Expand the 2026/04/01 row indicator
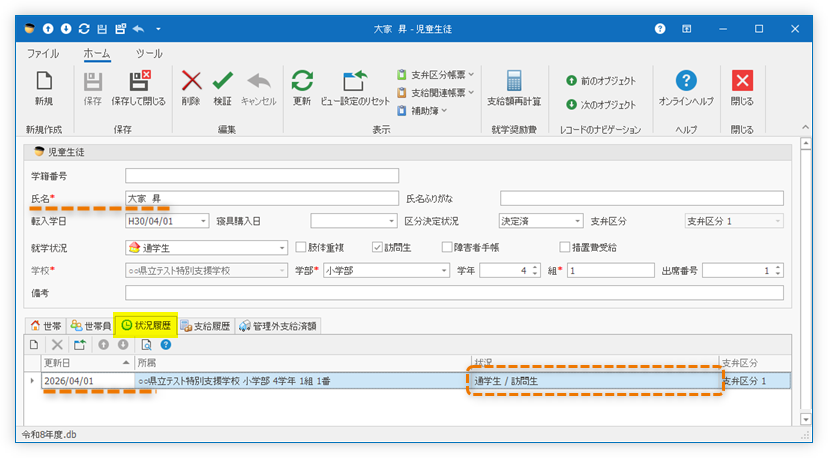 (32, 381)
